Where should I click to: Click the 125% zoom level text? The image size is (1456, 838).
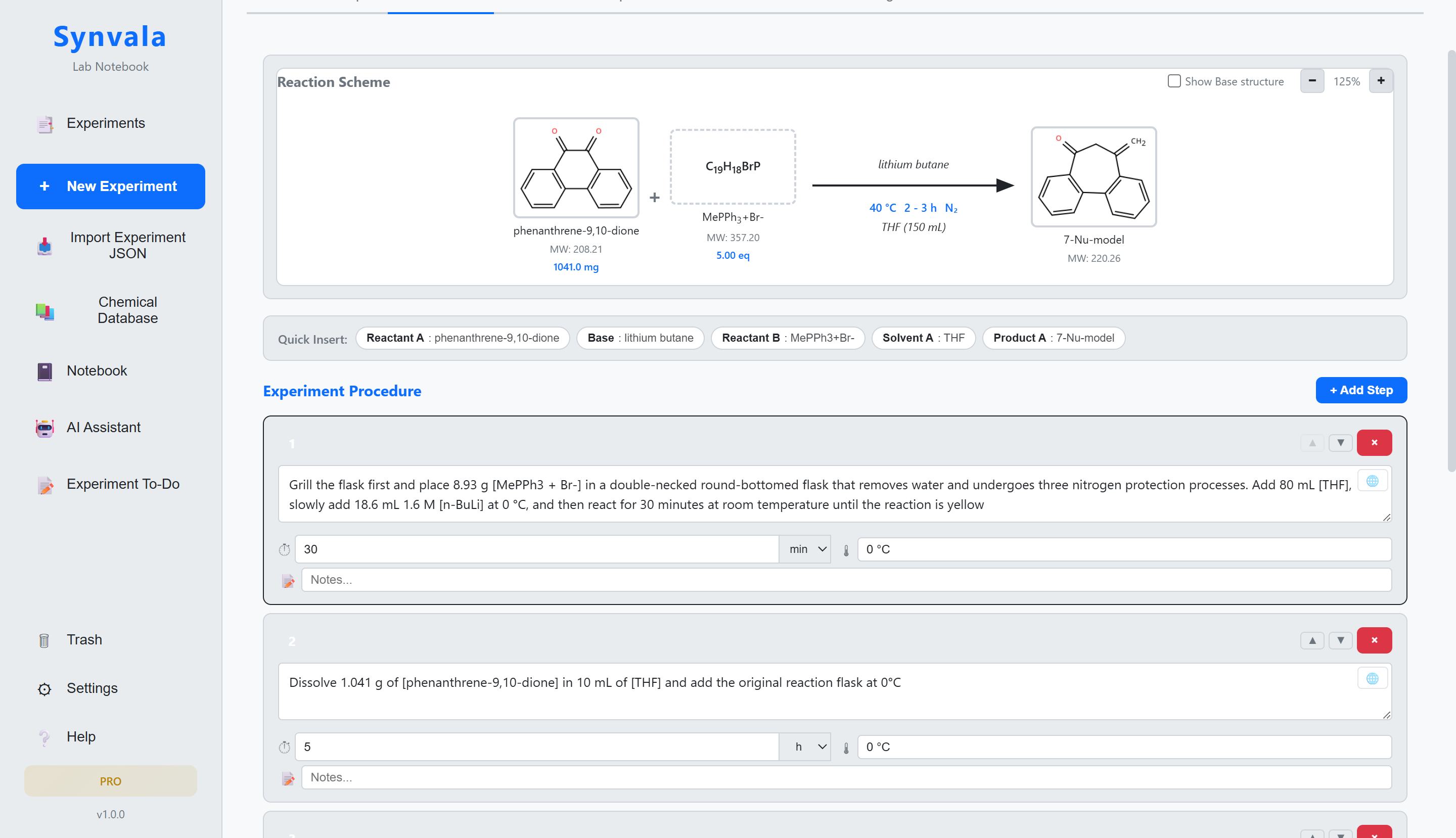[x=1347, y=81]
